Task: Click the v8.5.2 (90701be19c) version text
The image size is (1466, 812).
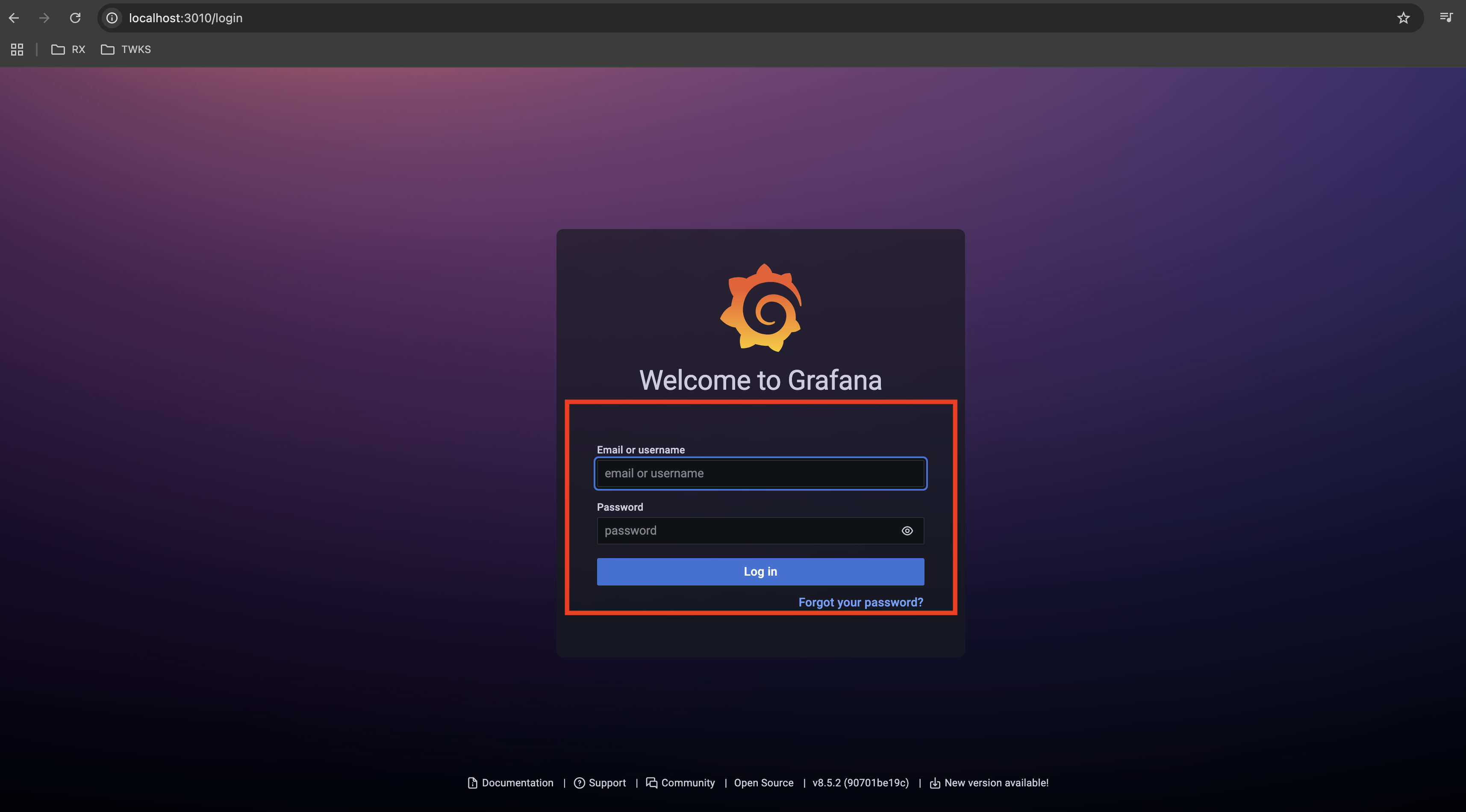Action: 860,783
